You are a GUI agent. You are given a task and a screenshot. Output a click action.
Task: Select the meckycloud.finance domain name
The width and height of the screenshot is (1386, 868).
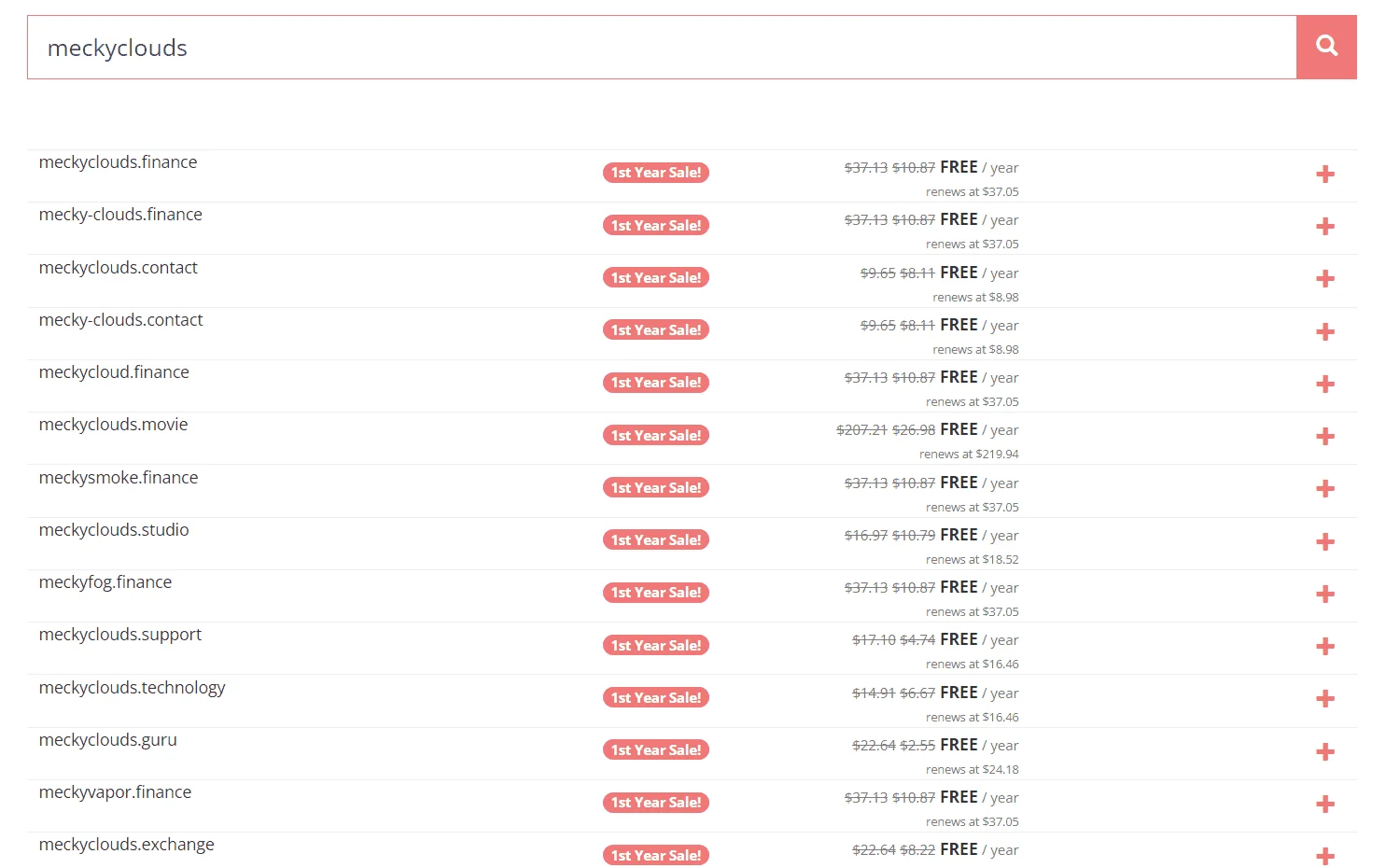click(114, 372)
